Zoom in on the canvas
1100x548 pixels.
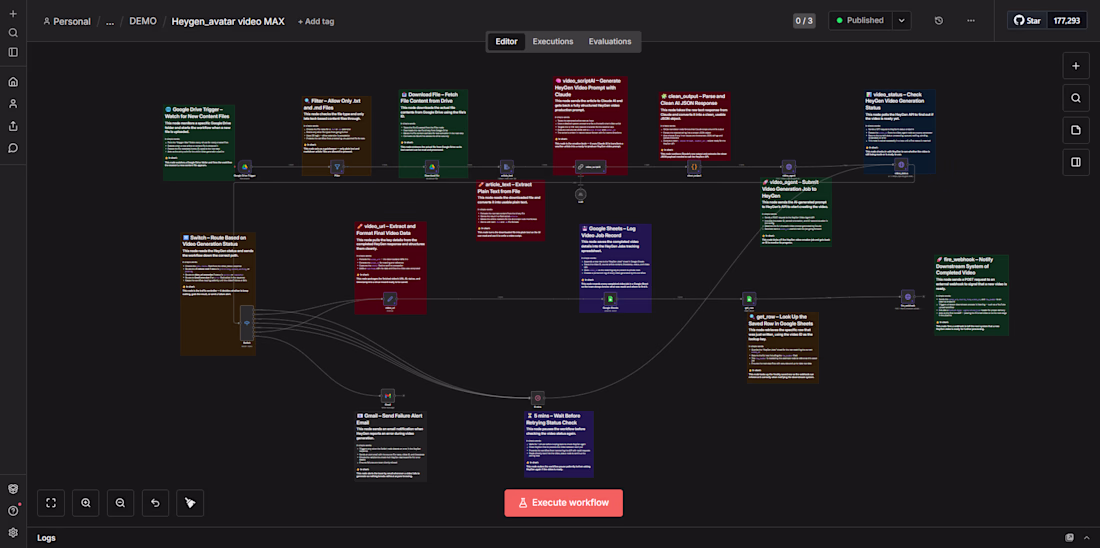pyautogui.click(x=86, y=502)
